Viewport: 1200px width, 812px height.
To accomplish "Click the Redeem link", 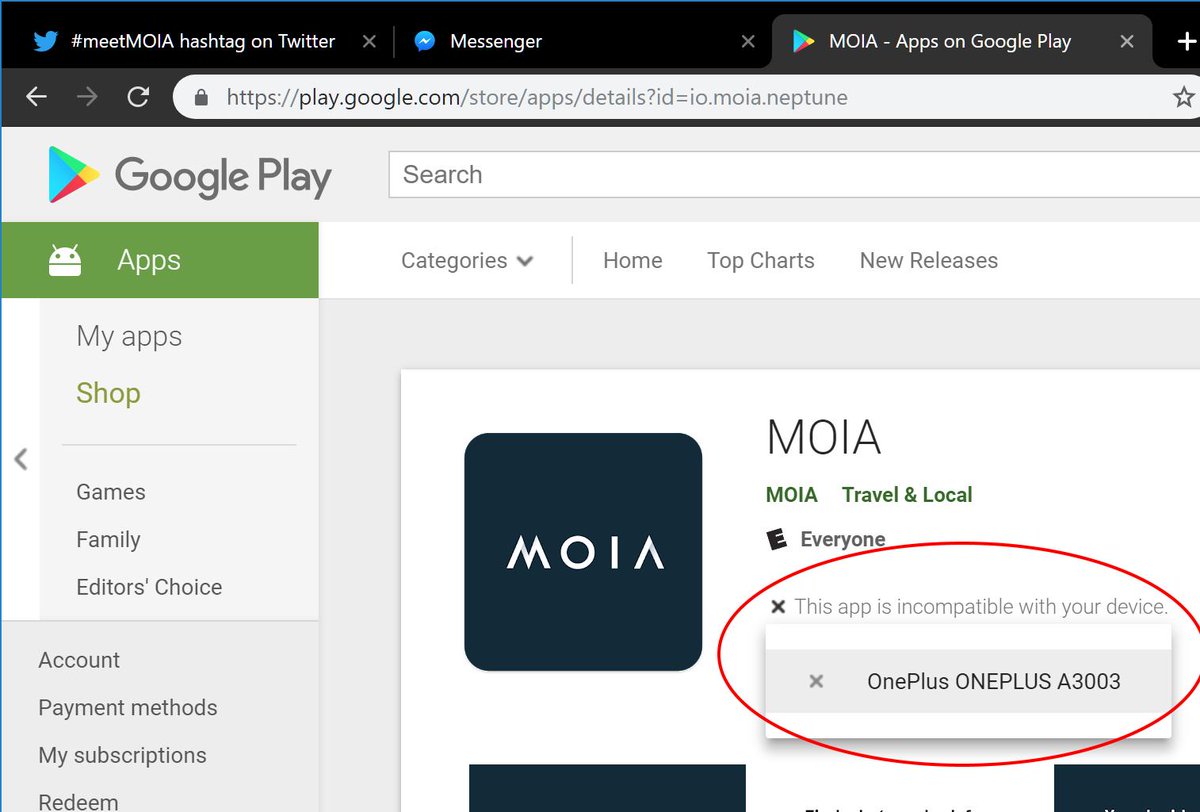I will click(78, 802).
